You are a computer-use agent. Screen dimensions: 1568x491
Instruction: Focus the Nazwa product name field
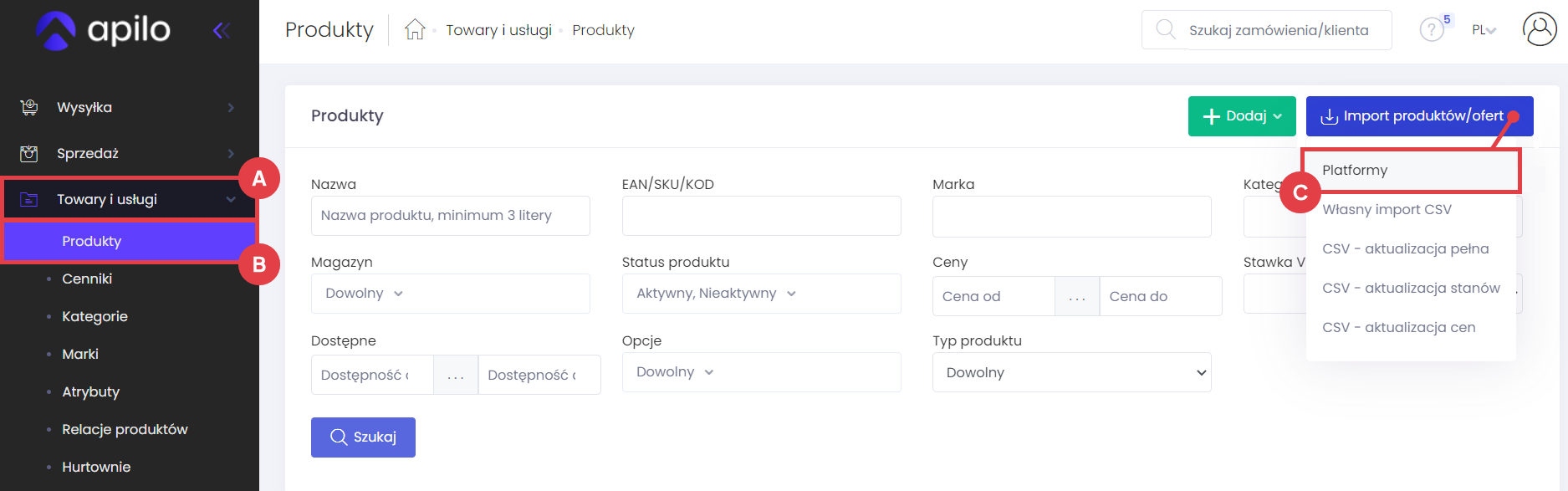(450, 216)
